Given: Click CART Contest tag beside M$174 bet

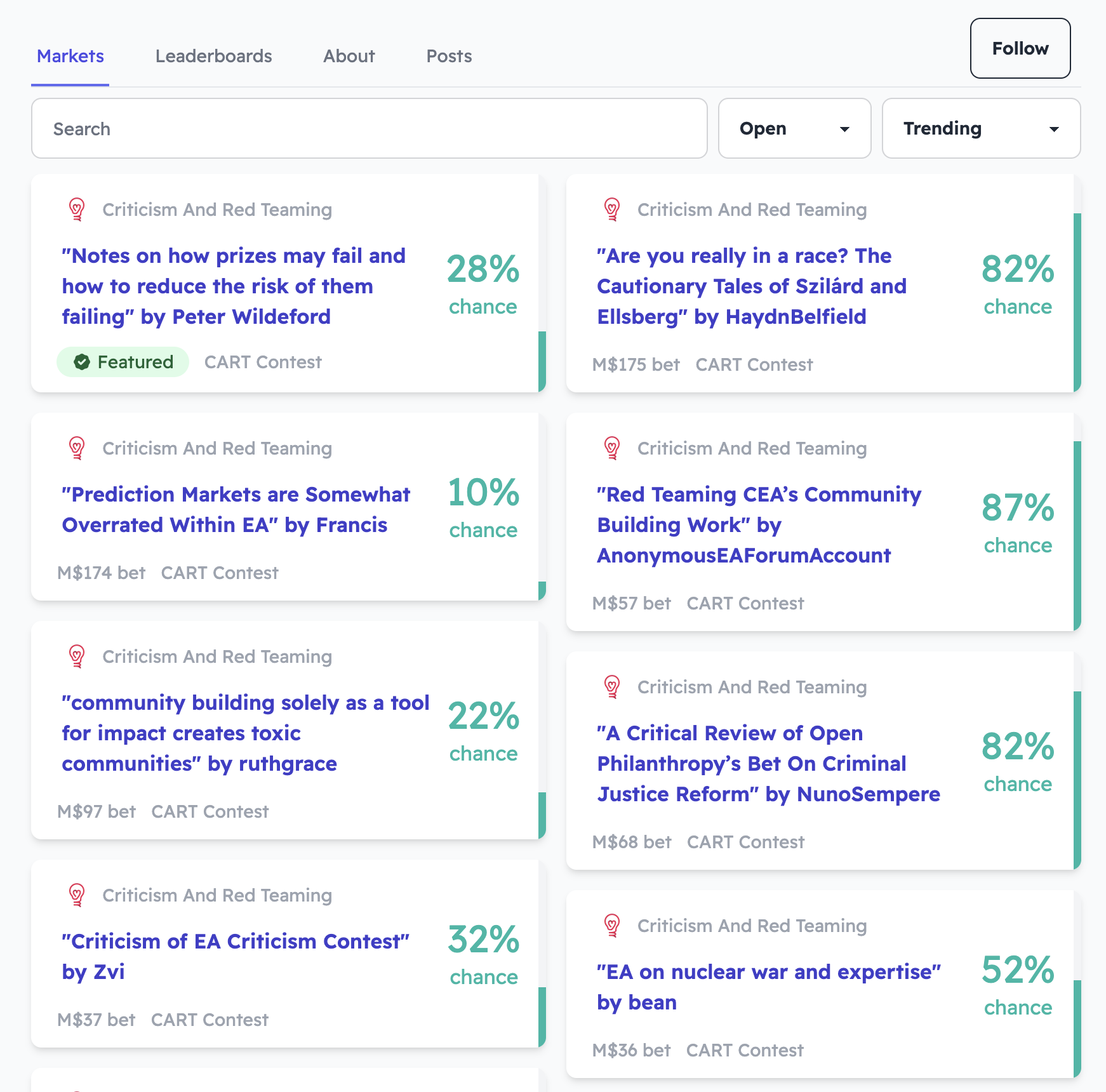Looking at the screenshot, I should coord(220,573).
